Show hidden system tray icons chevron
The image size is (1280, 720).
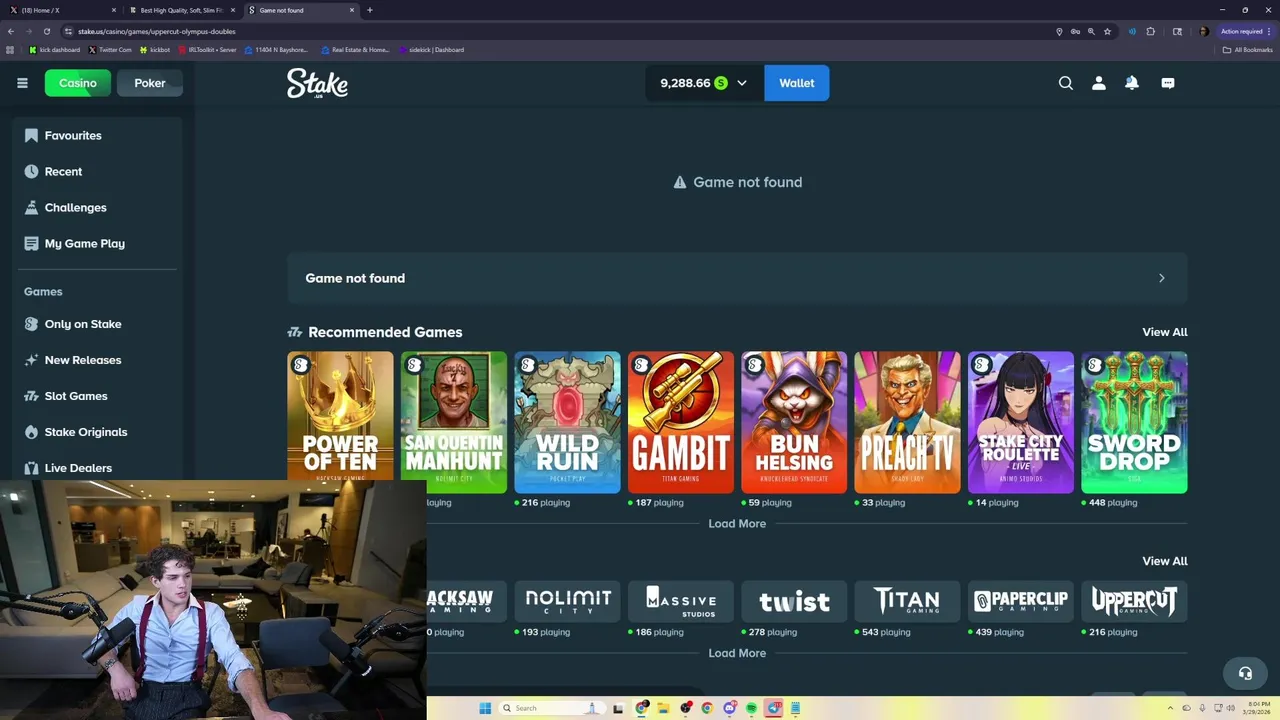click(1171, 708)
